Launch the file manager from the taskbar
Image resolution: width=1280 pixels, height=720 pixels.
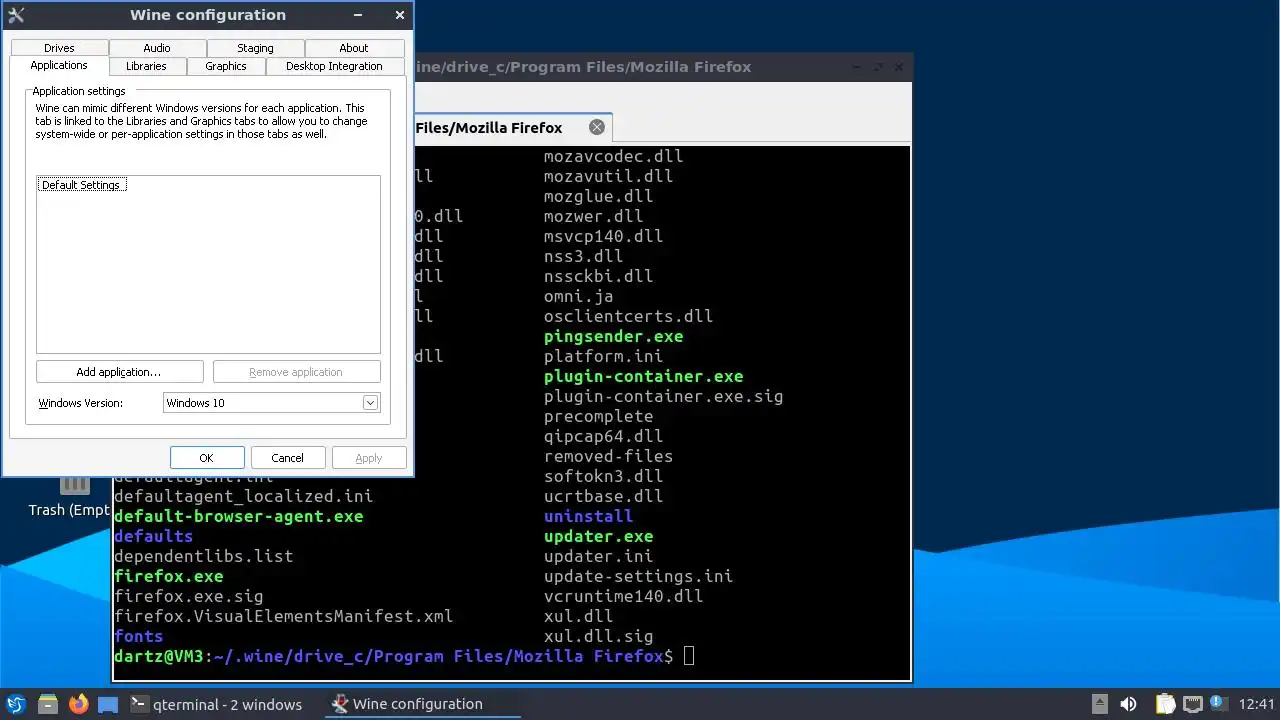[47, 704]
